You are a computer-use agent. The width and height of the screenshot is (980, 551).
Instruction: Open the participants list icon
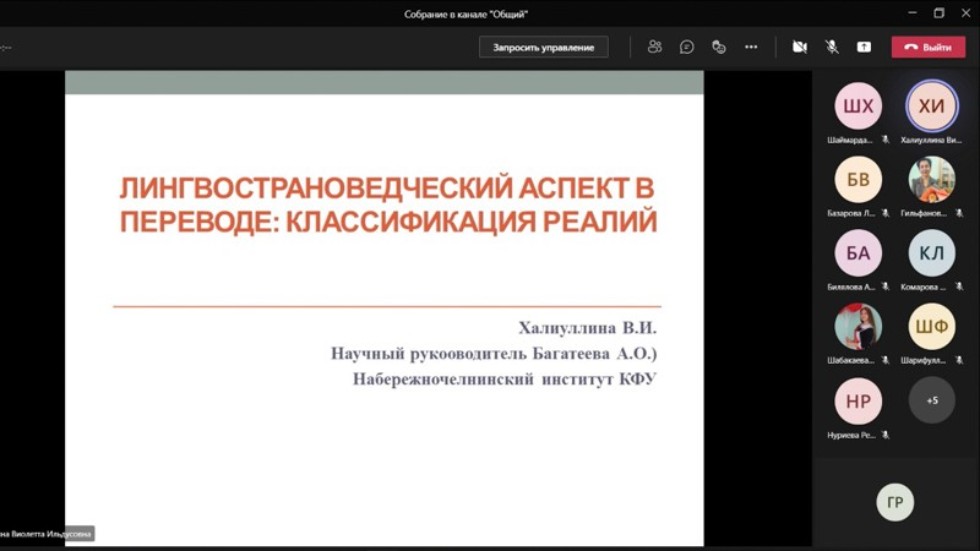655,47
